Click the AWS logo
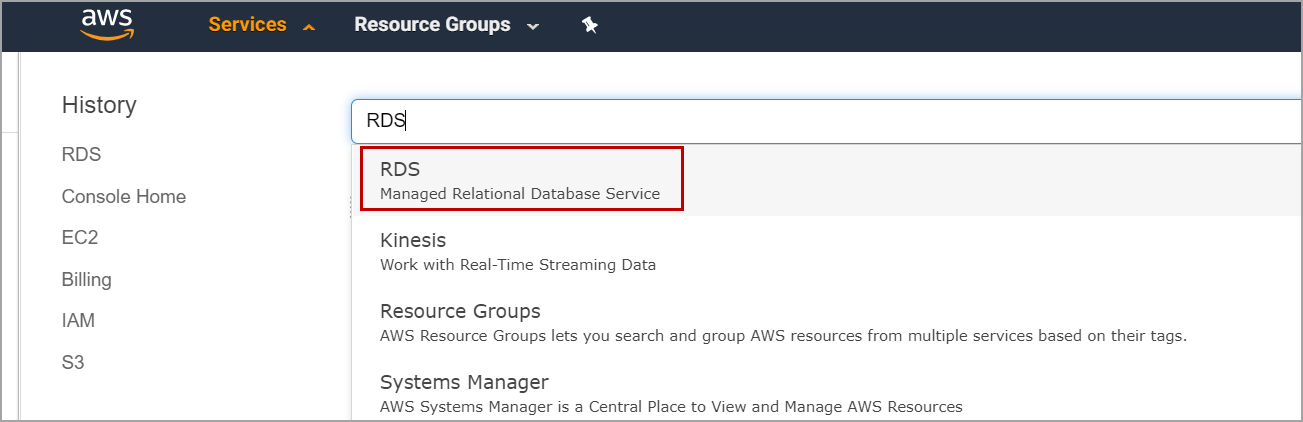 (x=107, y=25)
